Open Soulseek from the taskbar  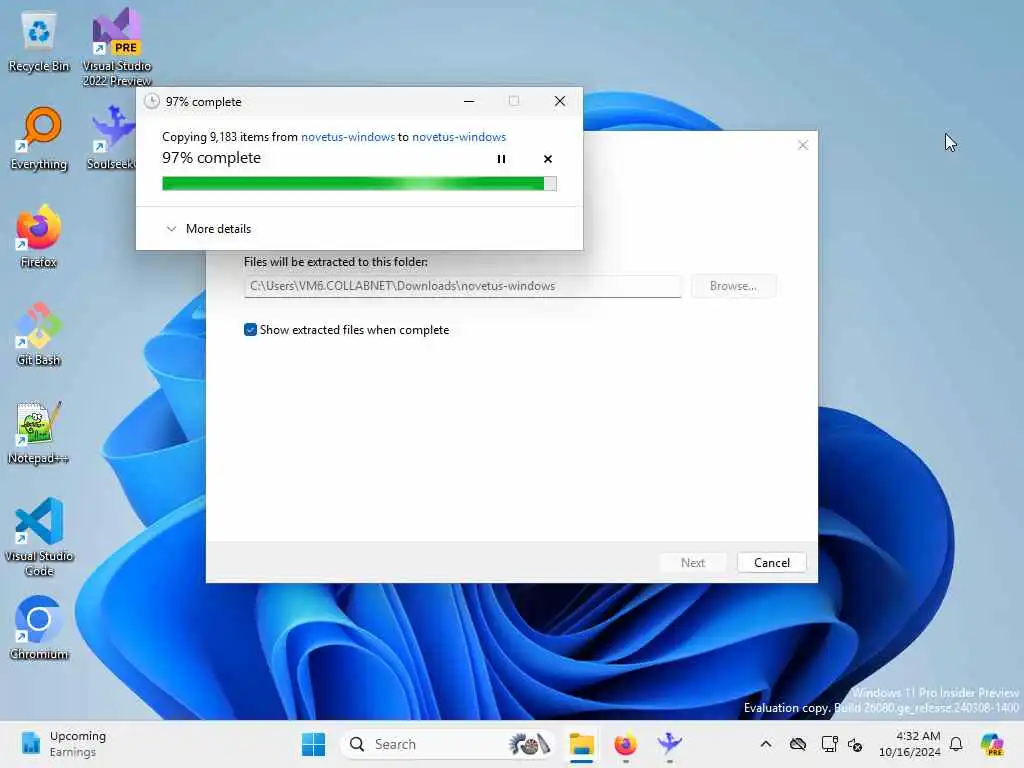[x=669, y=744]
